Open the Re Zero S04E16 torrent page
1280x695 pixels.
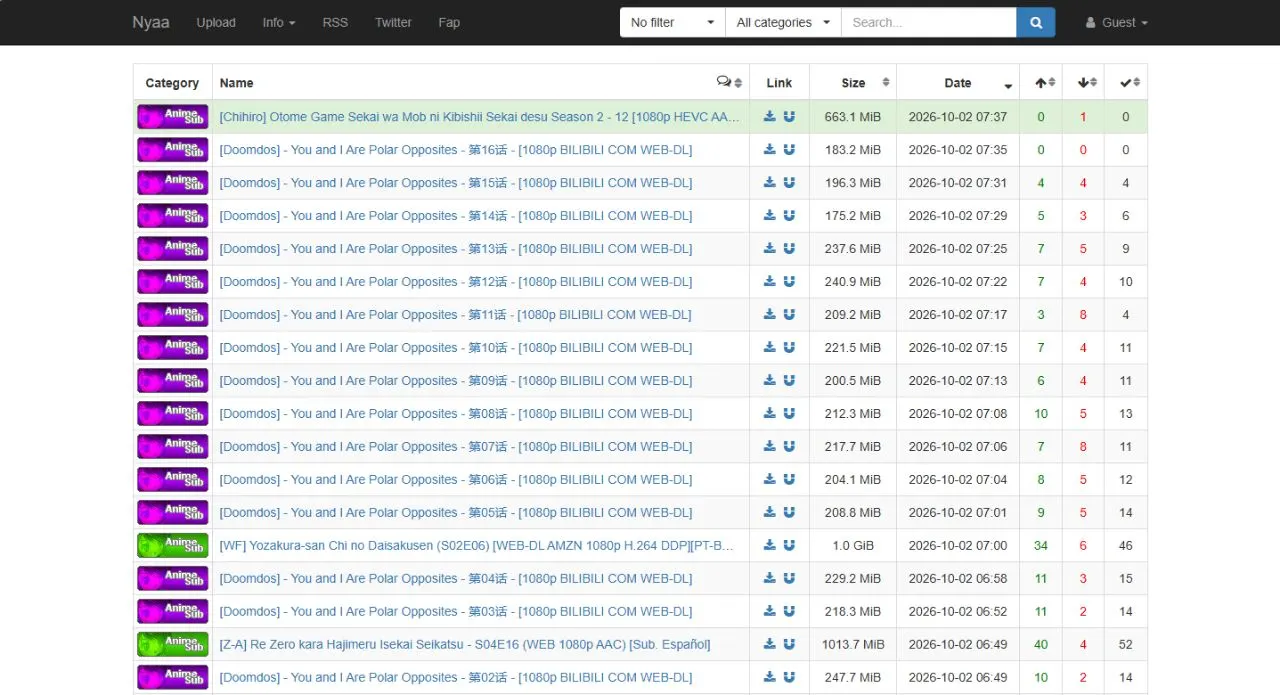point(465,645)
